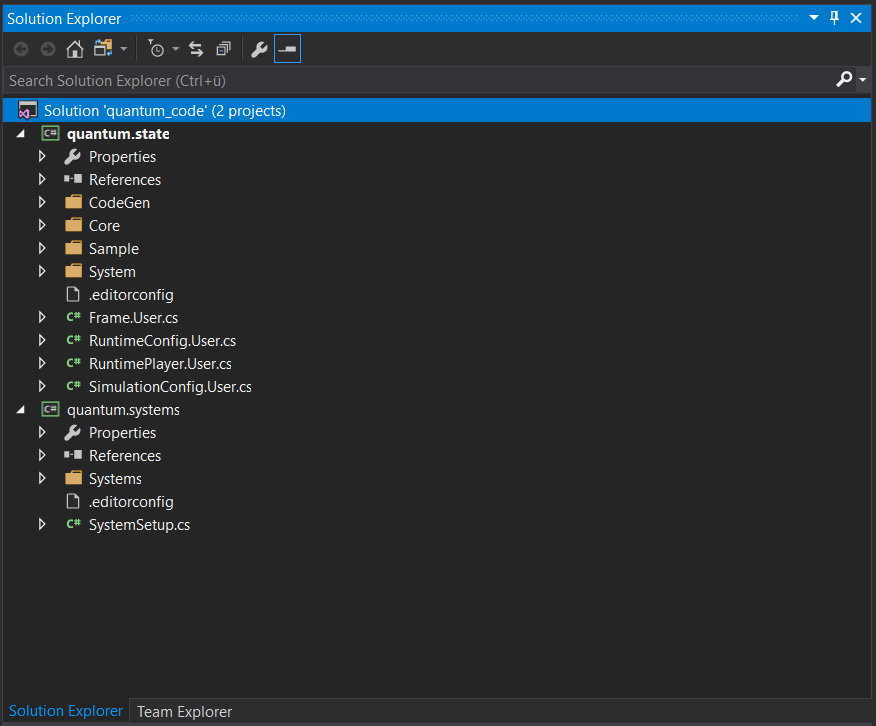Viewport: 876px width, 726px height.
Task: Select the quantum.systems project label
Action: (x=123, y=410)
